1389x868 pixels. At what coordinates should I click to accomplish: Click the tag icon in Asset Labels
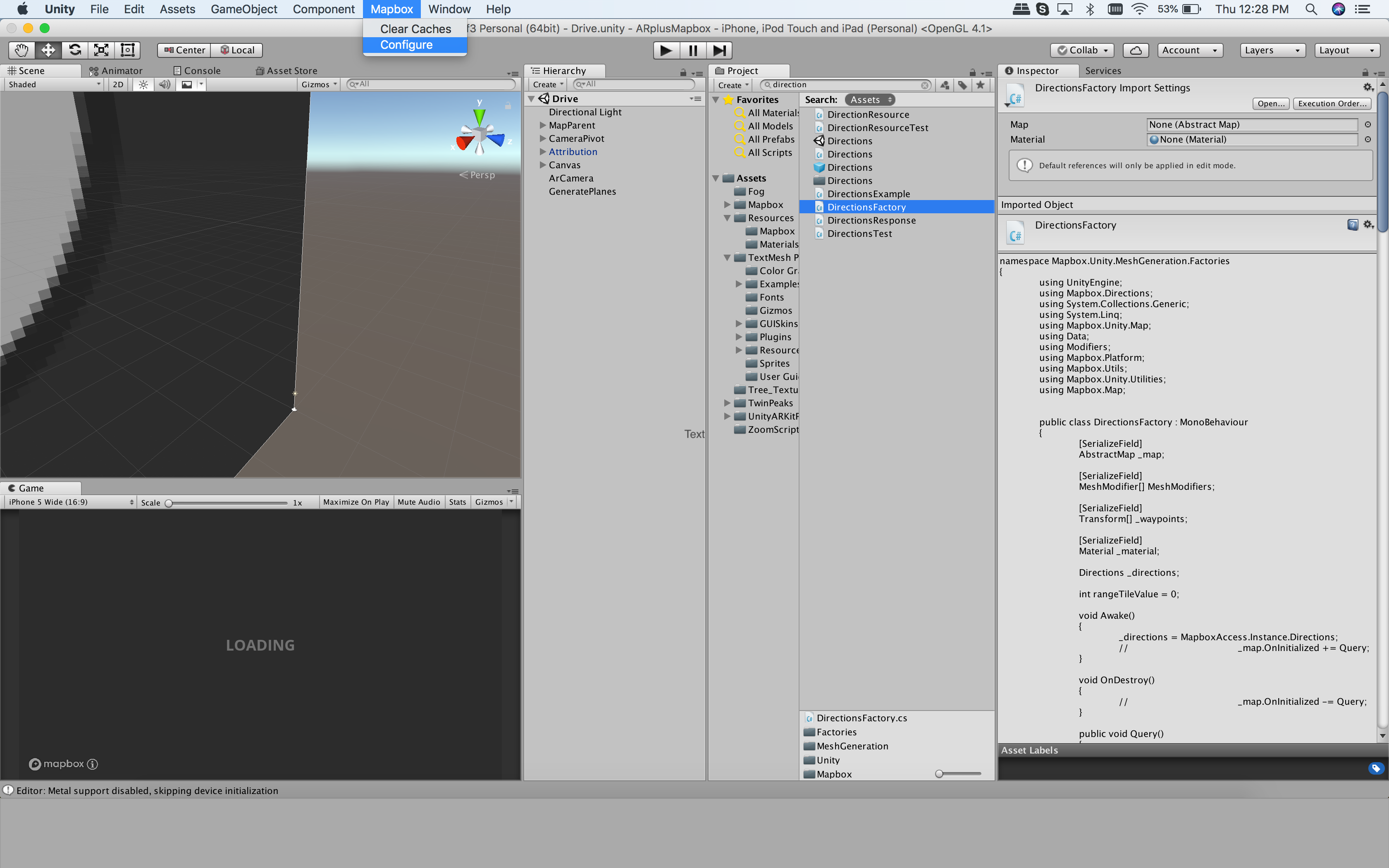[1376, 768]
